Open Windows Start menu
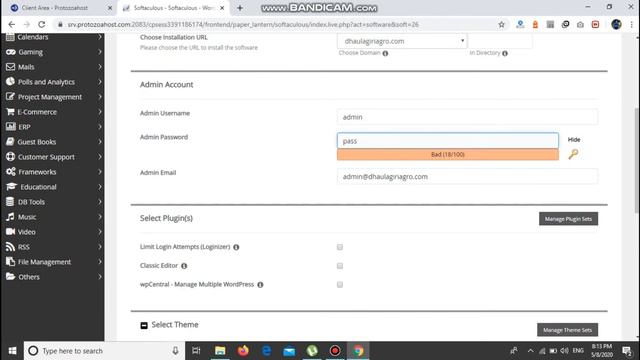The height and width of the screenshot is (360, 640). (x=12, y=351)
